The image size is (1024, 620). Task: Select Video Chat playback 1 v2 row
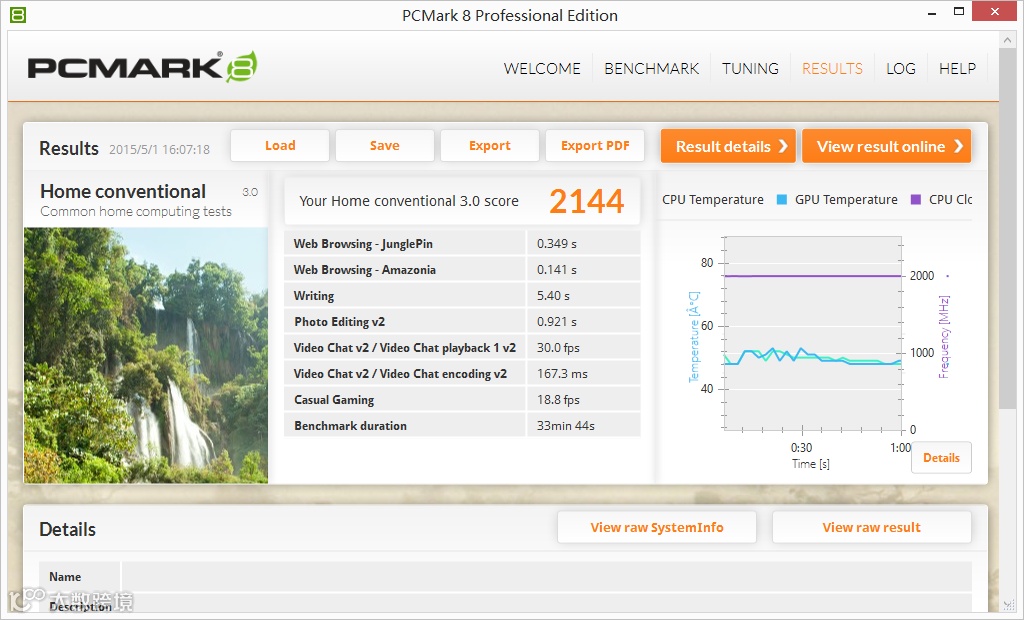click(x=462, y=348)
